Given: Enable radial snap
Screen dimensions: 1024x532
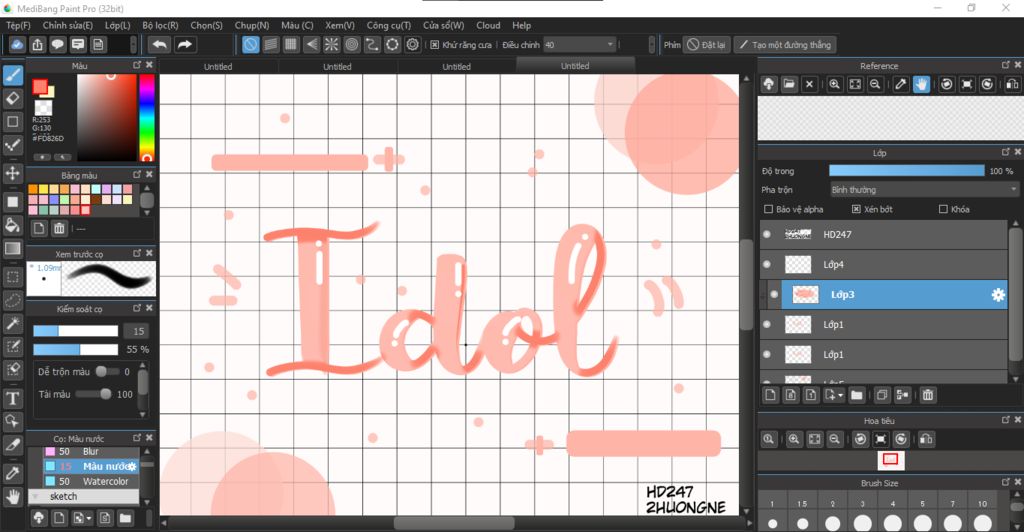Looking at the screenshot, I should pyautogui.click(x=332, y=44).
